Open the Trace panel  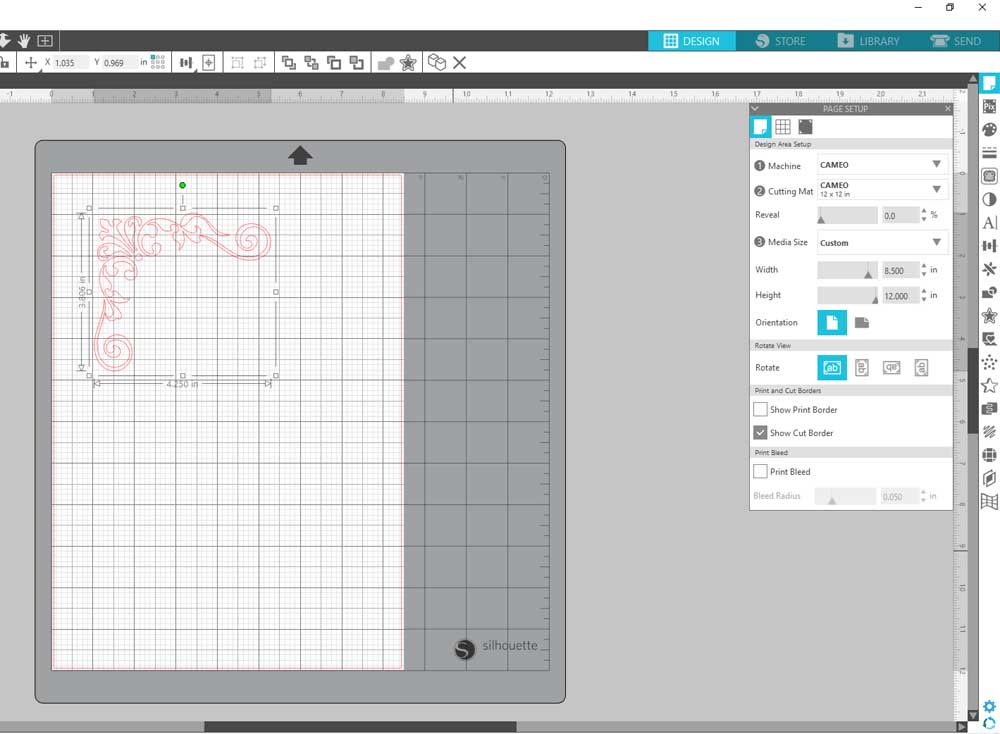click(x=989, y=176)
